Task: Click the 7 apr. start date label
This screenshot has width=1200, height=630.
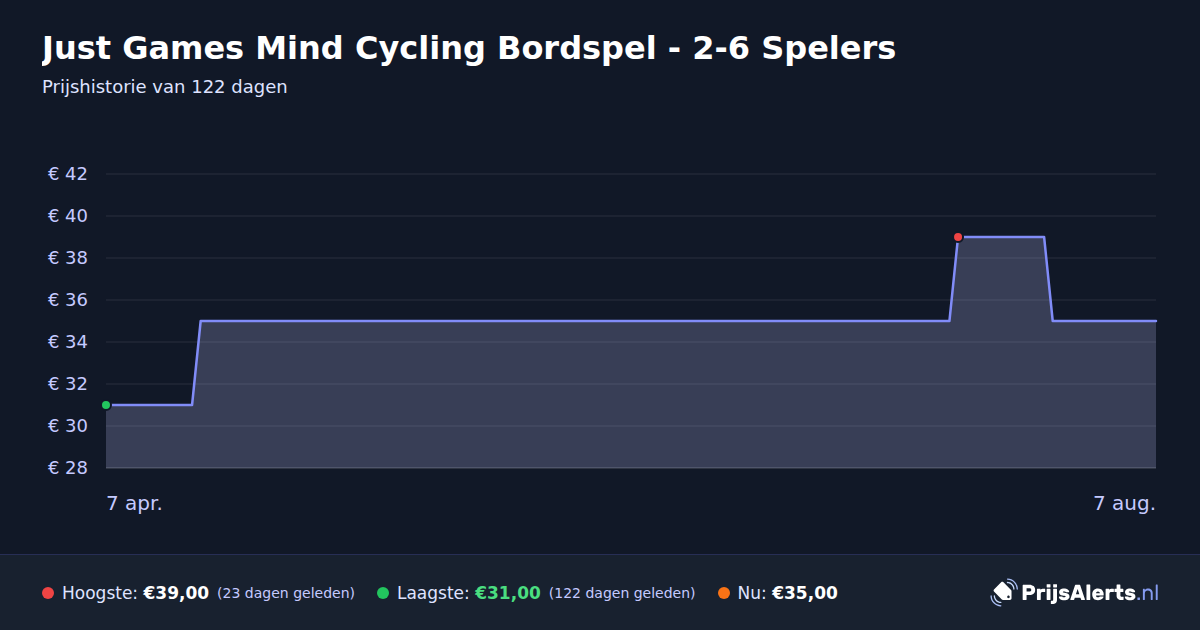Action: click(x=135, y=503)
